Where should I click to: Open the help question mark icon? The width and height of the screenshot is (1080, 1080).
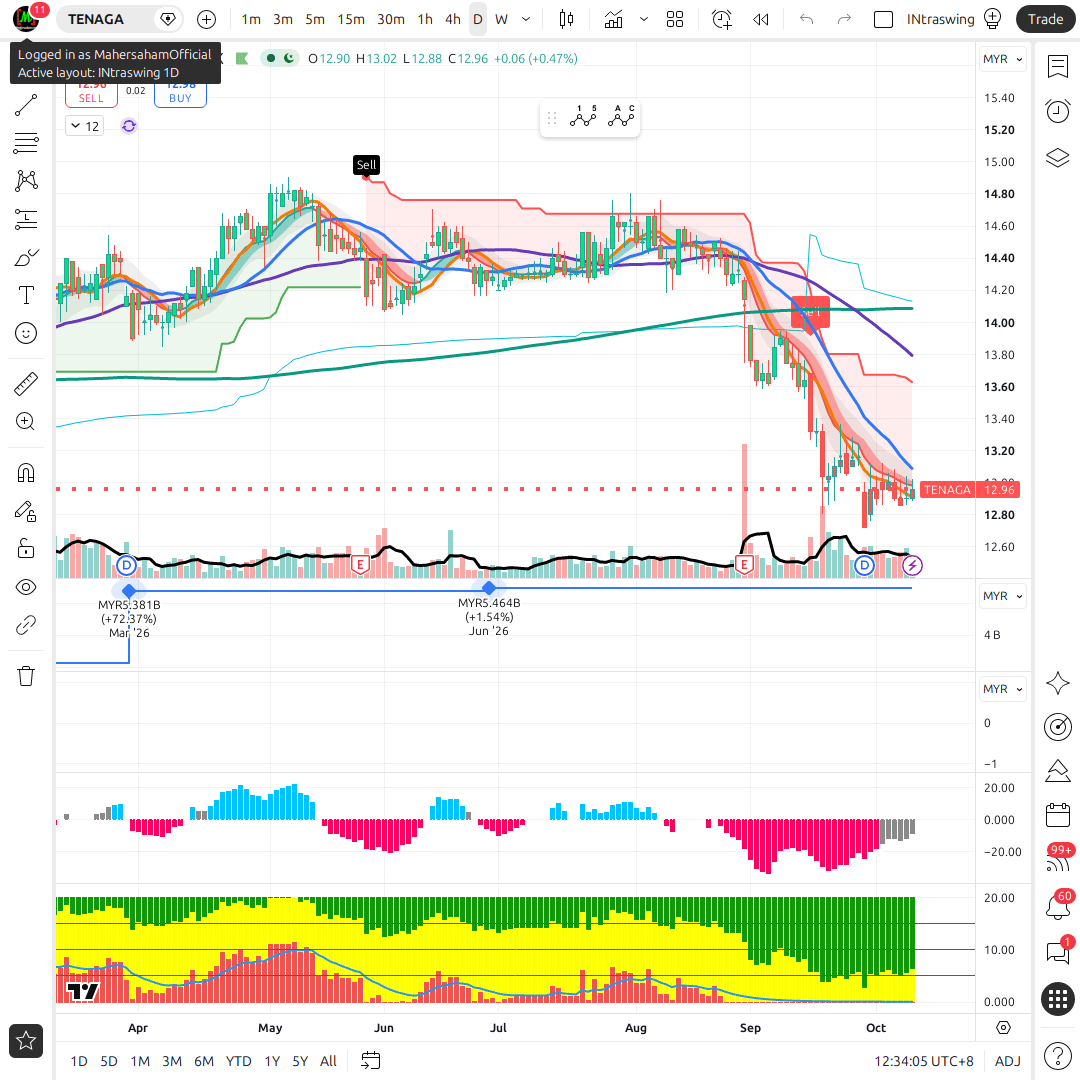(x=1057, y=1055)
